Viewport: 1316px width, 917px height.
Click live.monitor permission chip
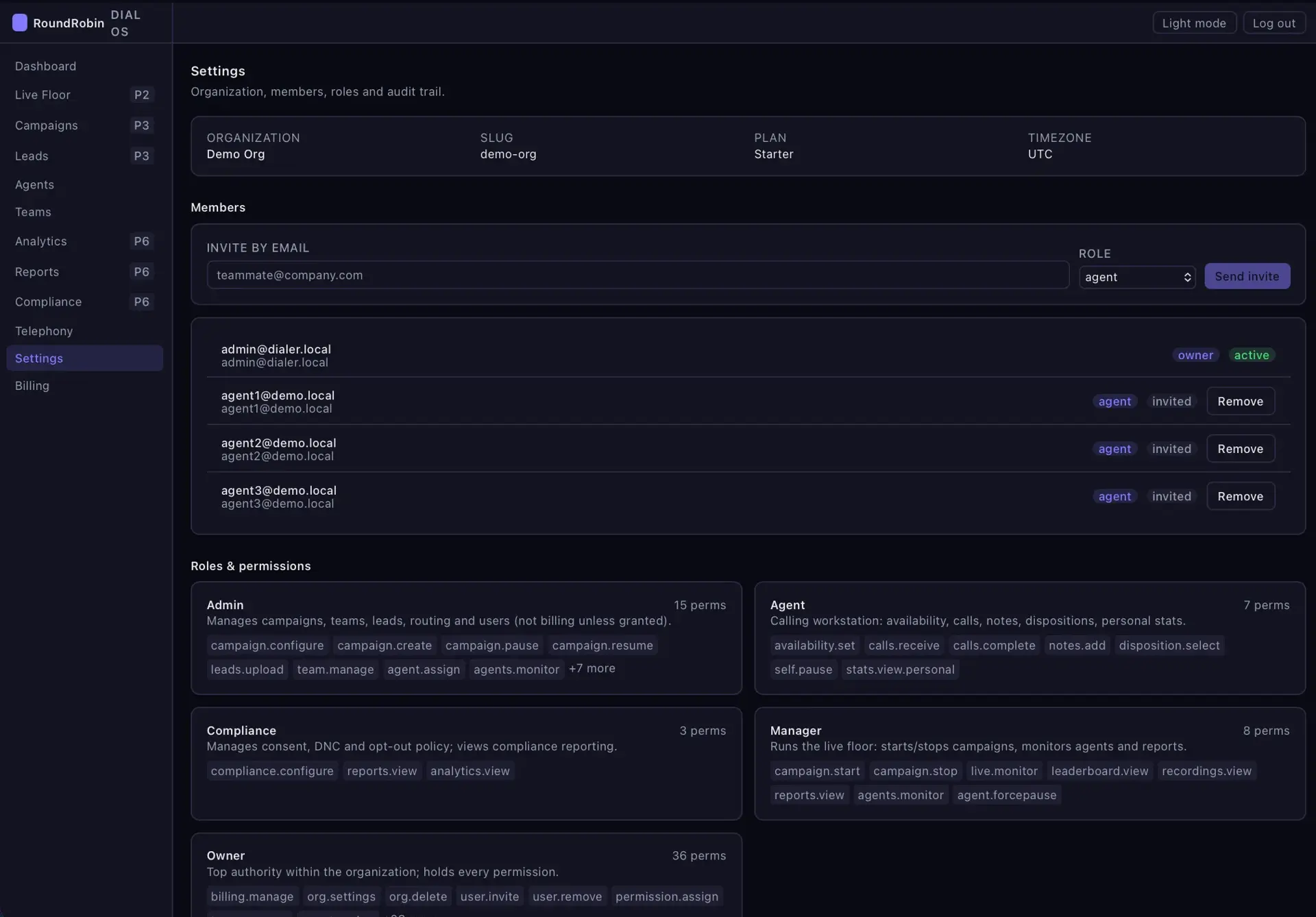point(1004,770)
